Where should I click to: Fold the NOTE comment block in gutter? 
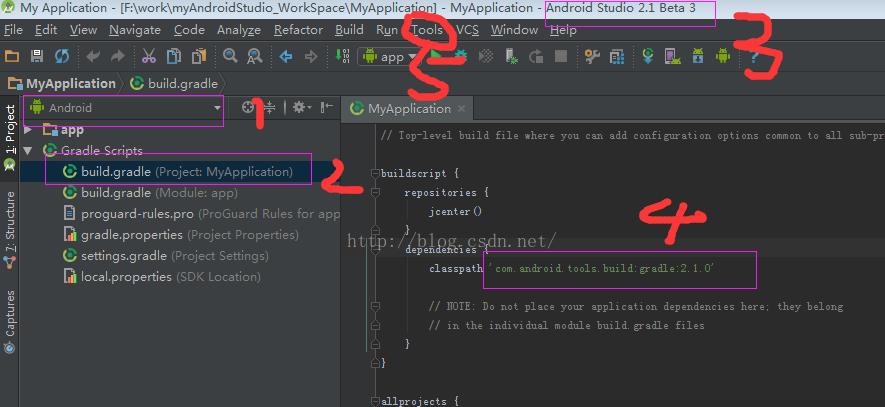(375, 306)
